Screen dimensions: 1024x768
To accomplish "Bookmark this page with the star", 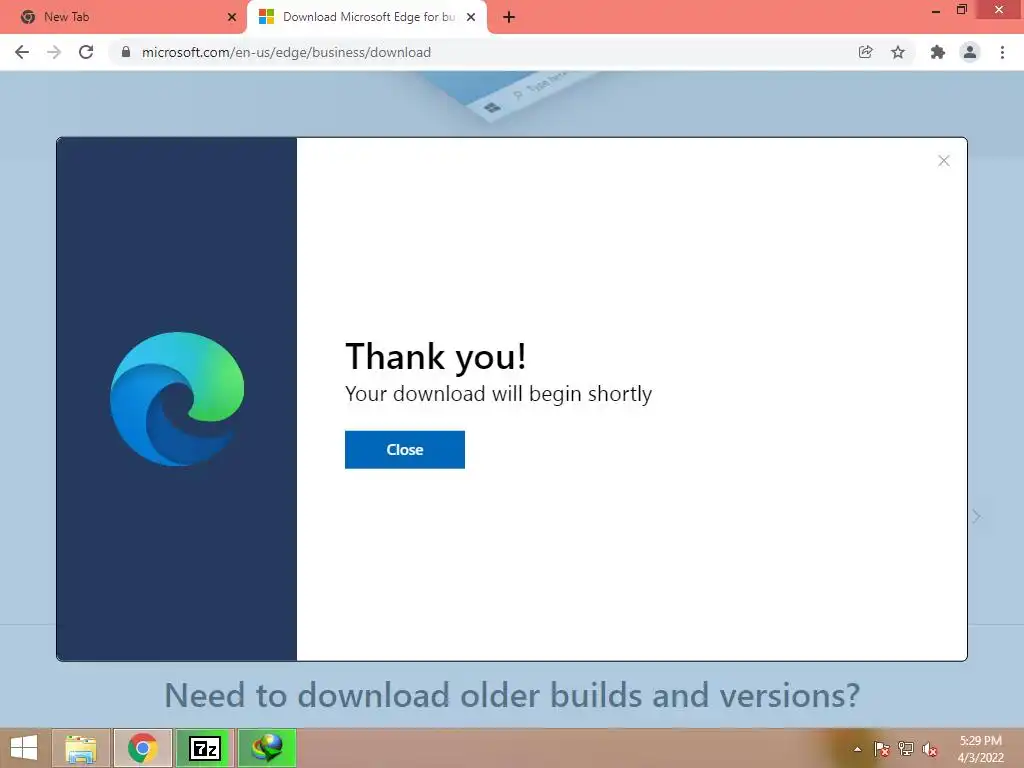I will pyautogui.click(x=898, y=52).
